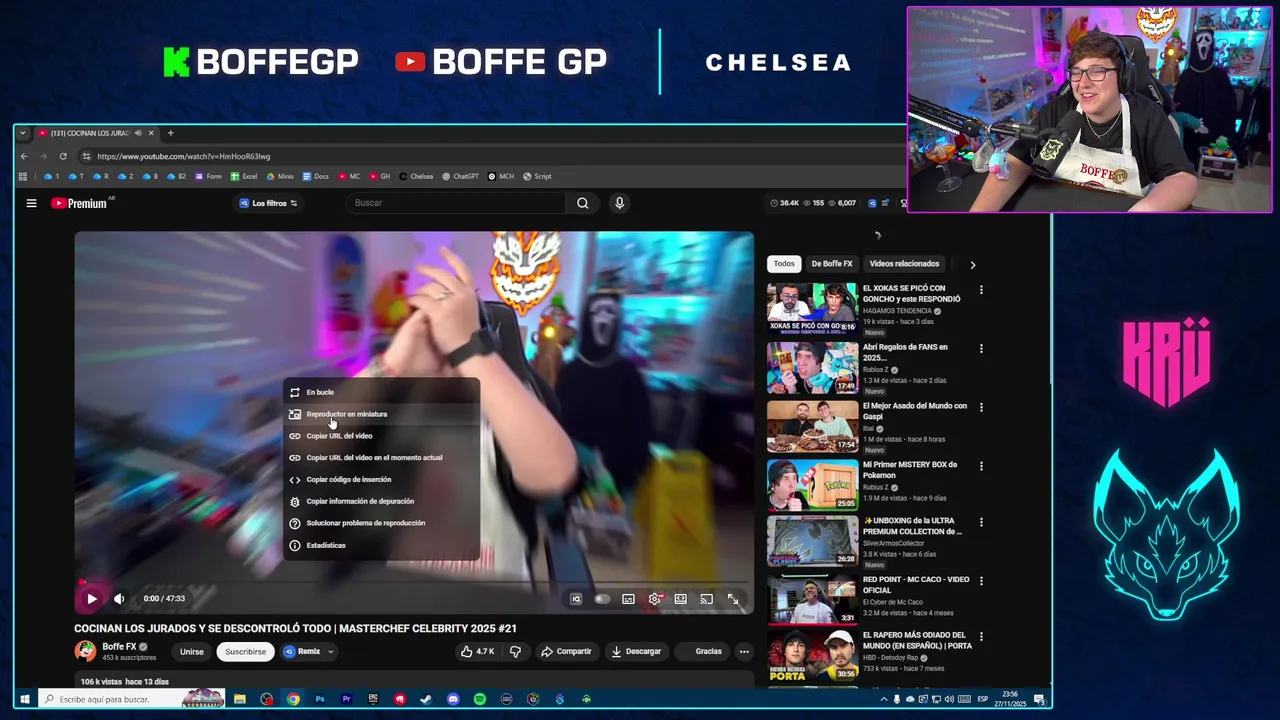The height and width of the screenshot is (720, 1280).
Task: Open Spotify from the taskbar
Action: 480,699
